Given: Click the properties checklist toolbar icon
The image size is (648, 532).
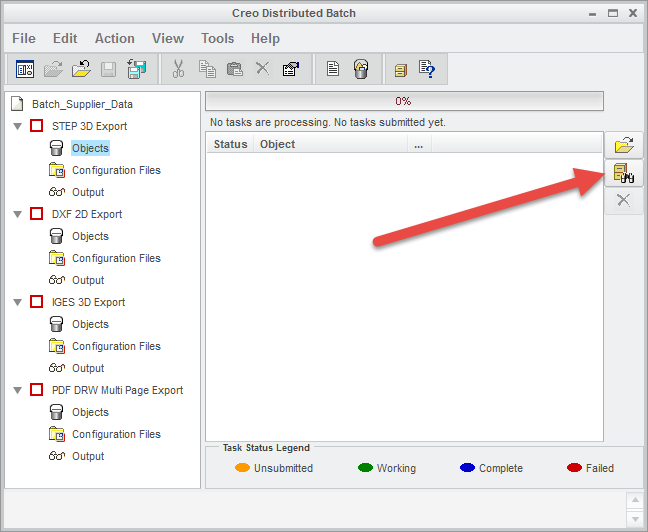Looking at the screenshot, I should pos(291,69).
